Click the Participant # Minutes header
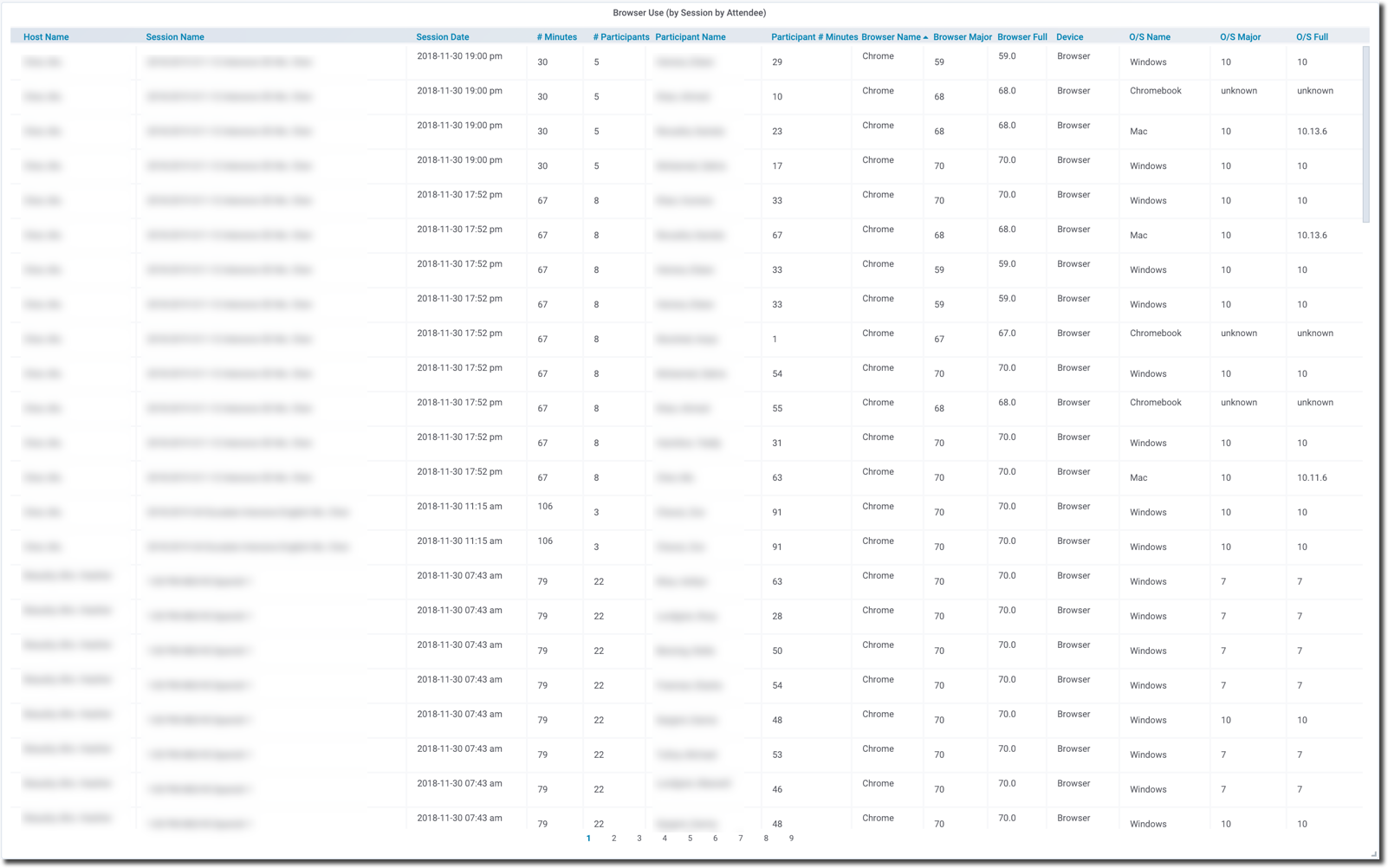The height and width of the screenshot is (868, 1388). (x=814, y=37)
